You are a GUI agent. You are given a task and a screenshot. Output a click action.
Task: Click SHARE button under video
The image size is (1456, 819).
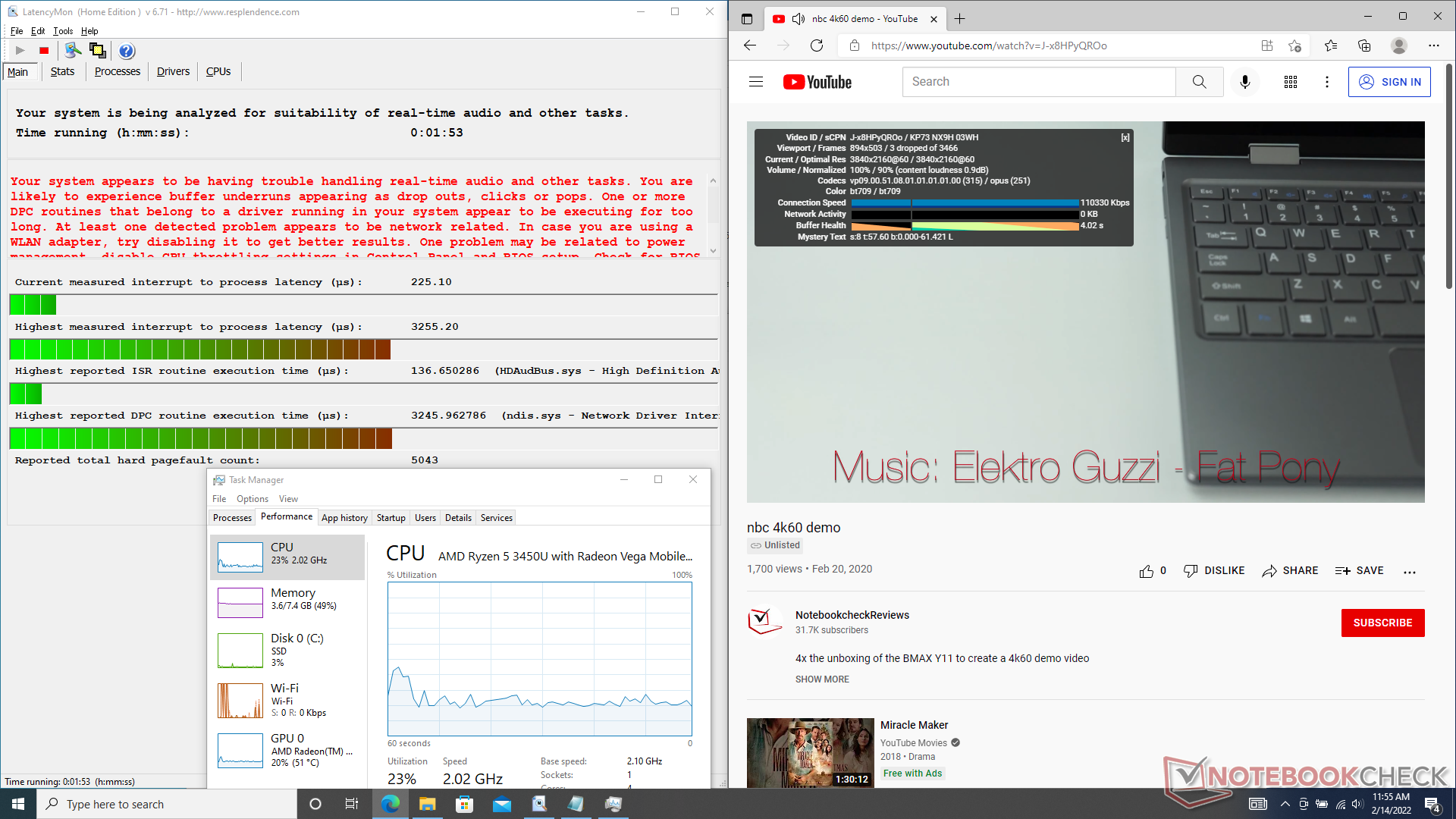pos(1290,571)
